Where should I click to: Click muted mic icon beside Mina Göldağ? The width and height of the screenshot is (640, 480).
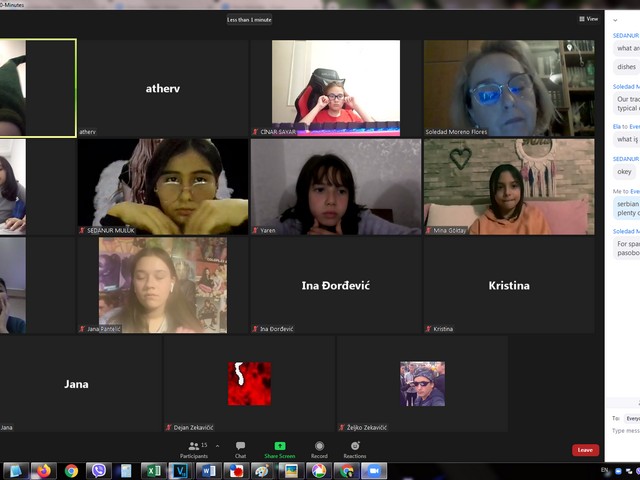(x=428, y=231)
